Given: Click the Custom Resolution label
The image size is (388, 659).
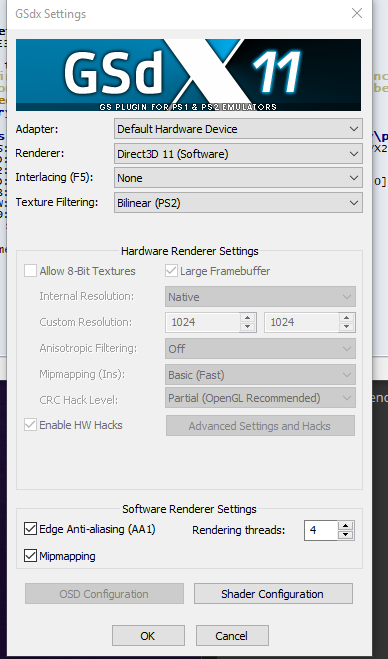Looking at the screenshot, I should click(86, 322).
